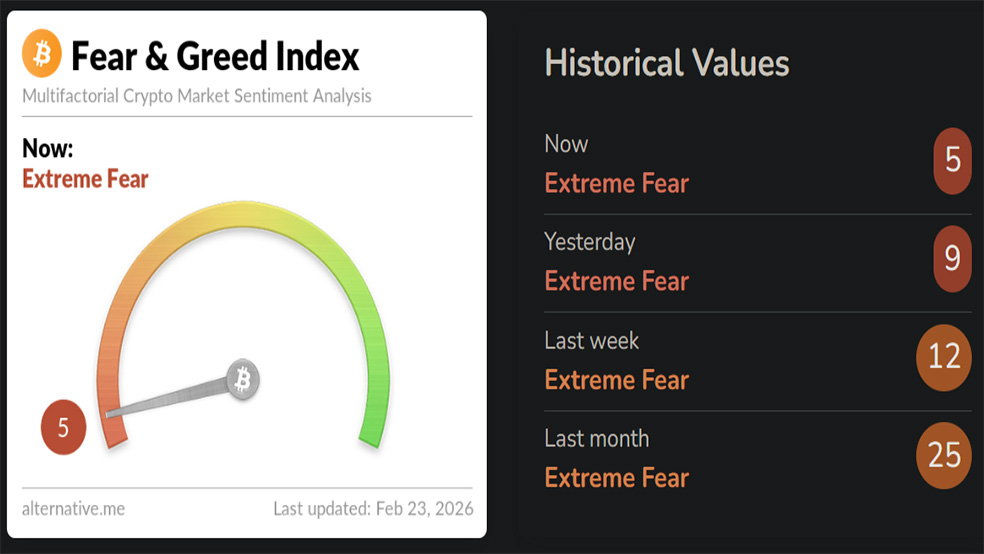
Task: Click the orange Bitcoin logo icon
Action: tap(42, 55)
